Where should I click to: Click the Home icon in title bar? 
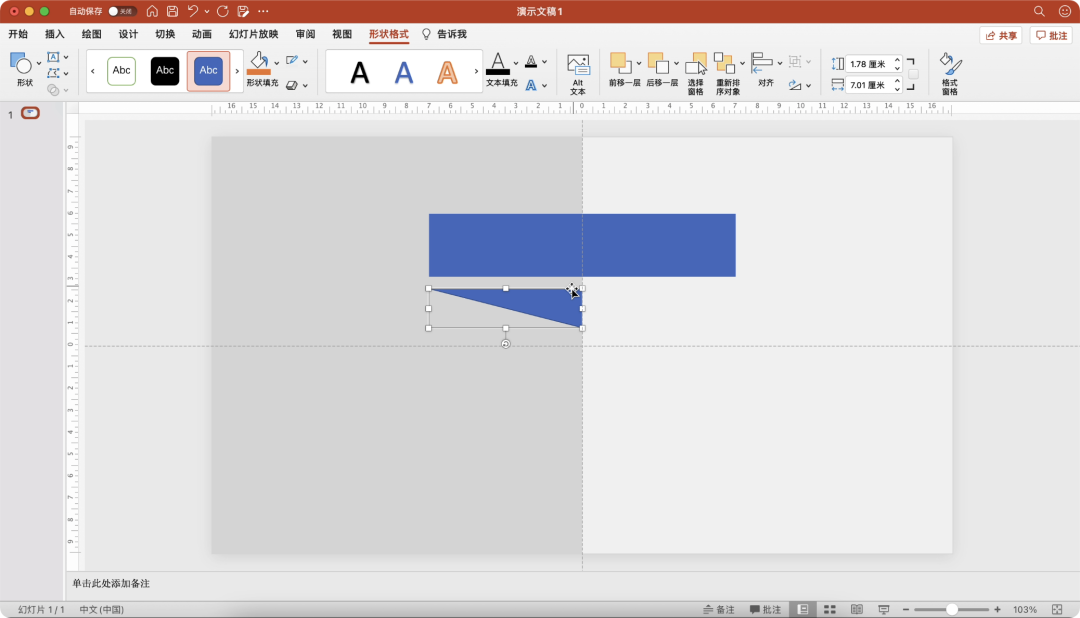(x=152, y=11)
